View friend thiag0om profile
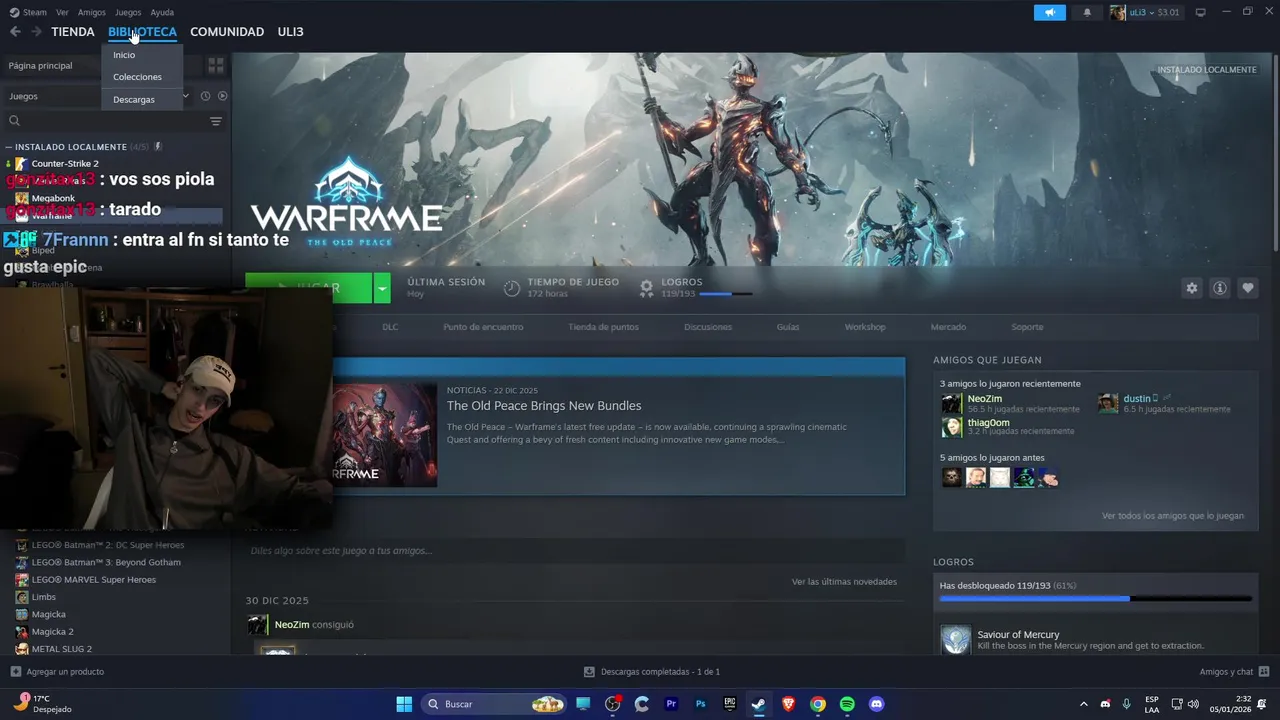This screenshot has width=1280, height=720. point(988,423)
